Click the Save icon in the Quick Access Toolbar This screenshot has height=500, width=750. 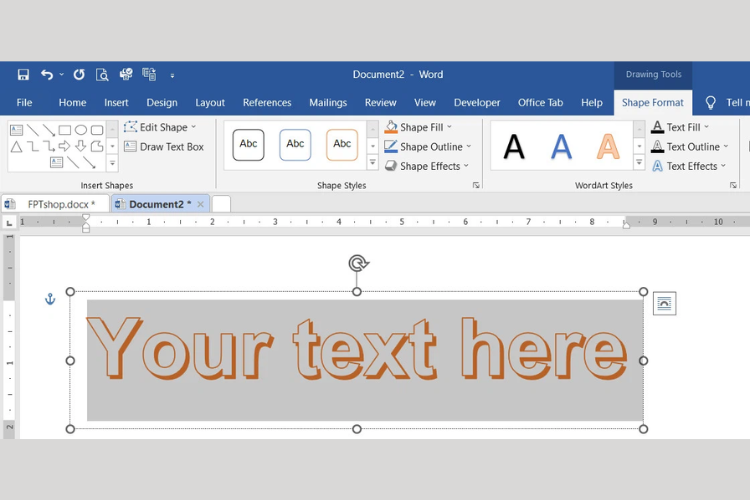click(x=23, y=75)
